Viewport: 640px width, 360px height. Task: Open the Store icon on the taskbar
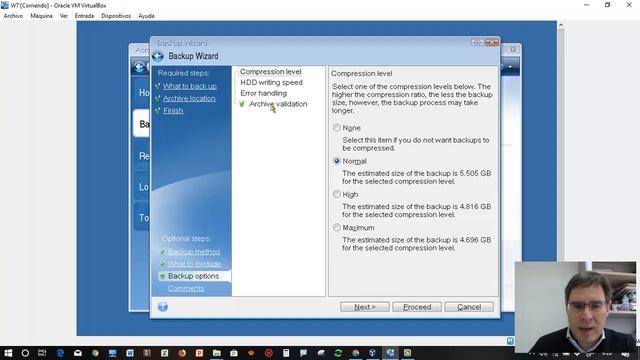tap(234, 353)
